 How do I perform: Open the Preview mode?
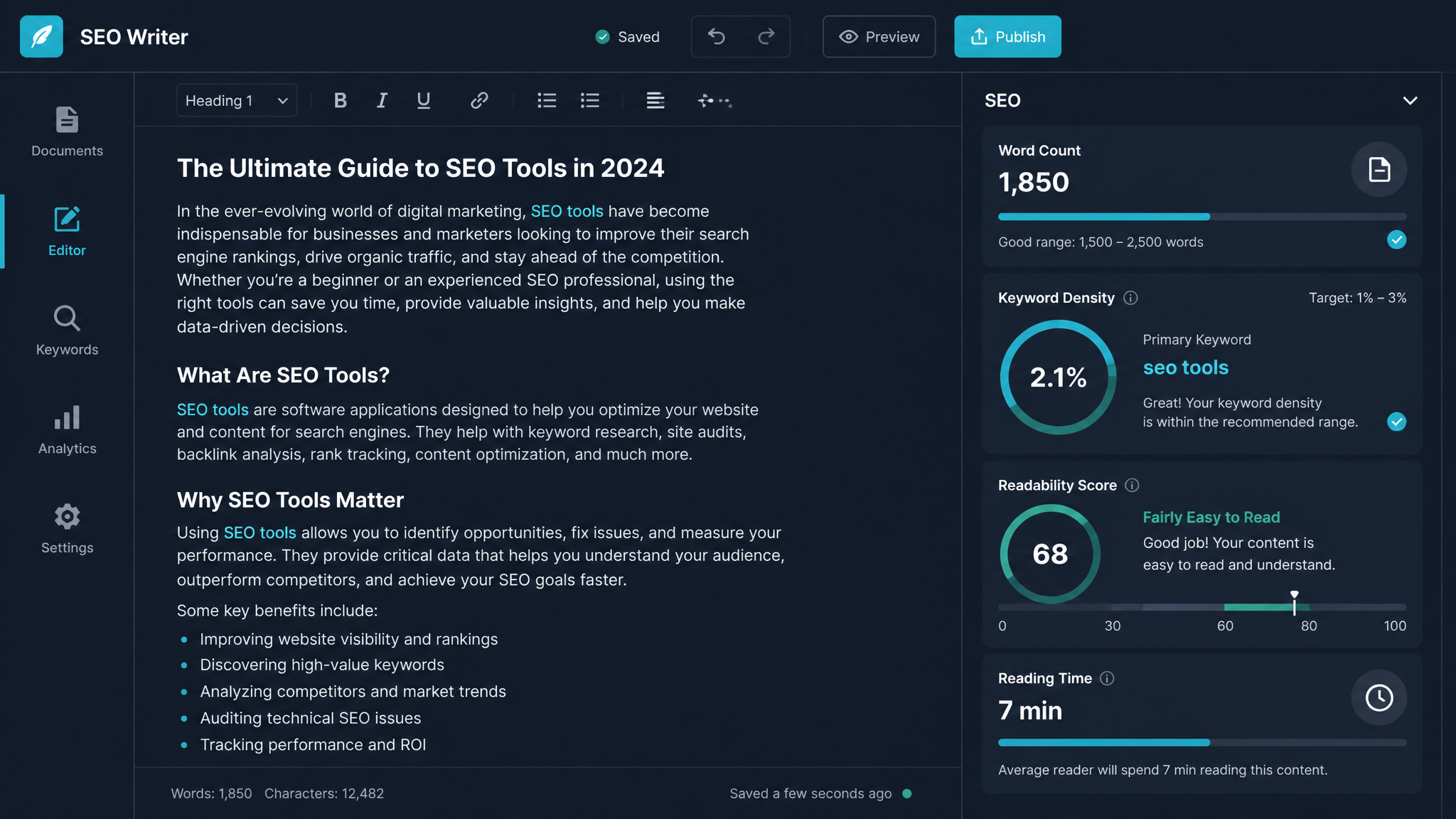879,36
